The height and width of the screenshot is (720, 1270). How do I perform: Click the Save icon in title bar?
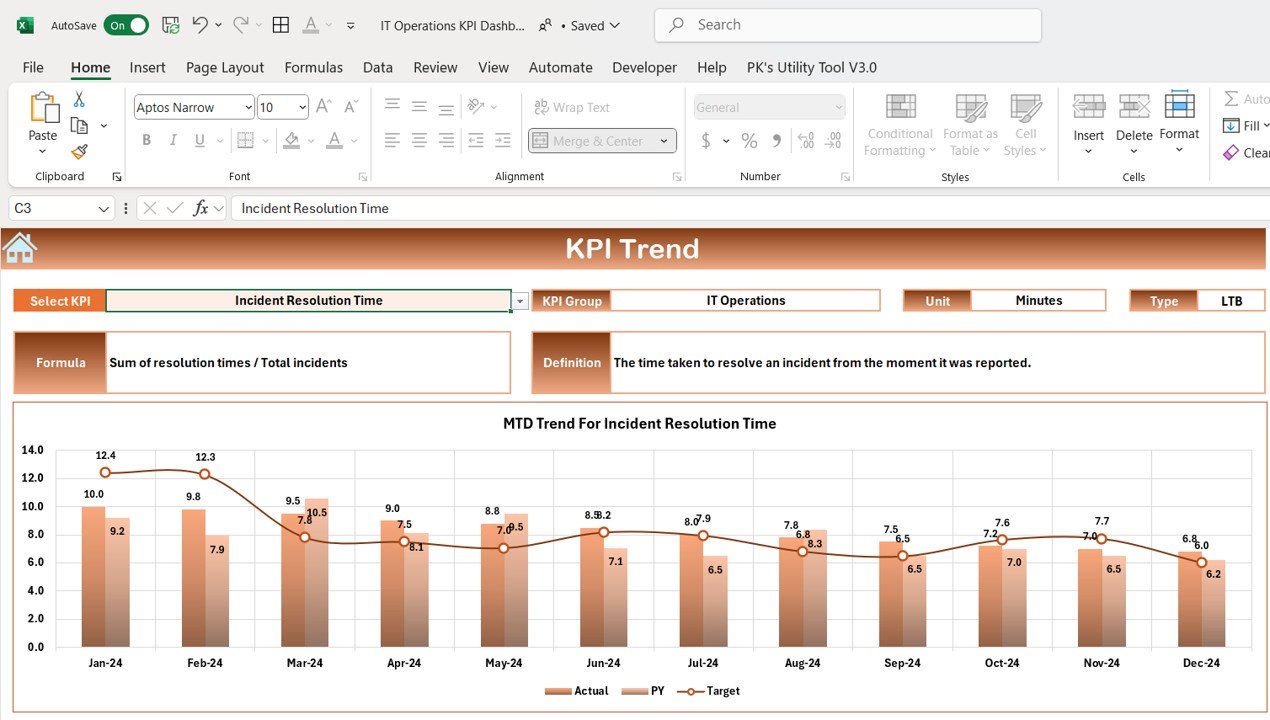point(171,25)
